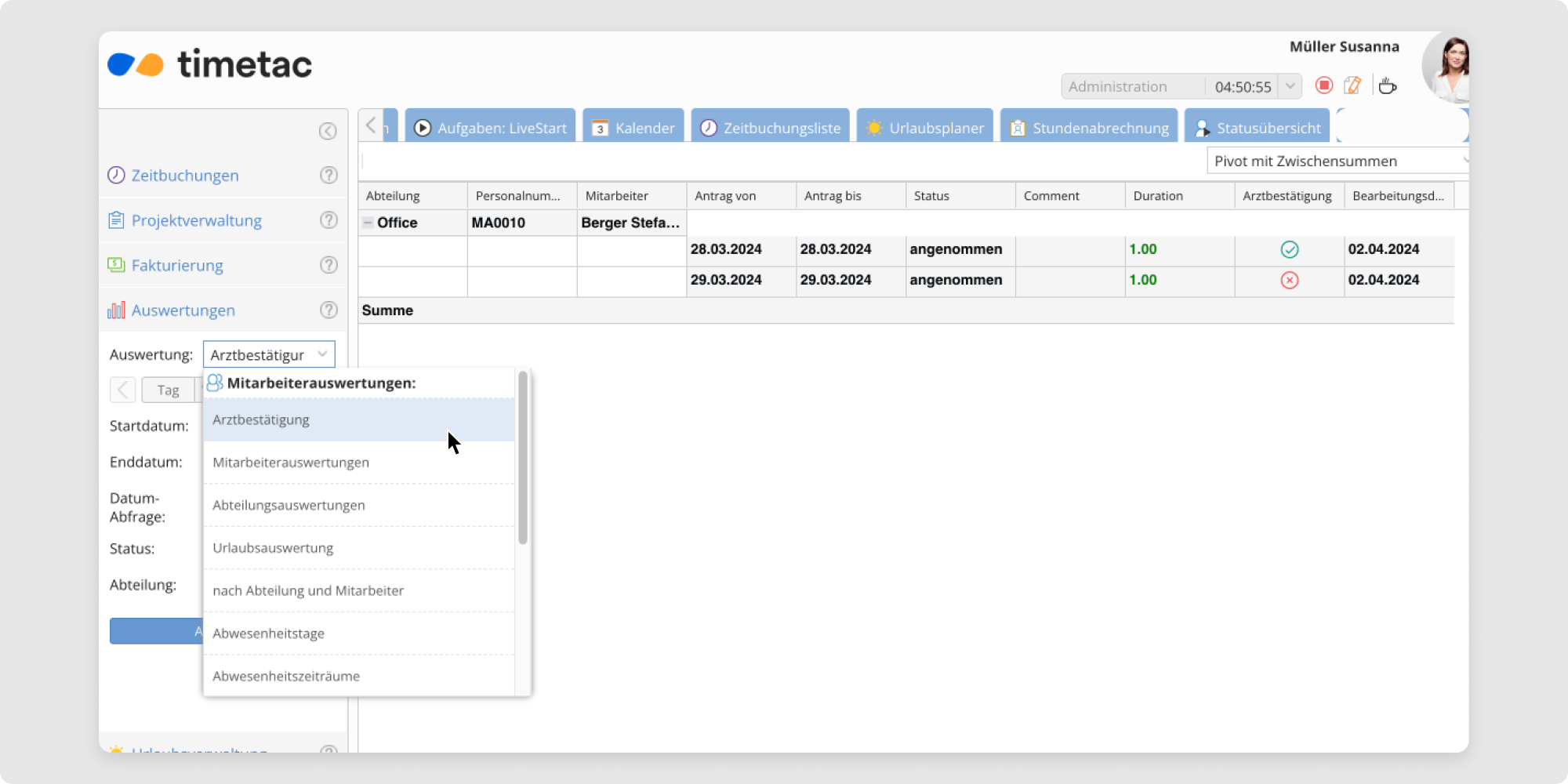Screen dimensions: 1568x784
Task: Click the dropdown list scrollbar
Action: pos(523,459)
